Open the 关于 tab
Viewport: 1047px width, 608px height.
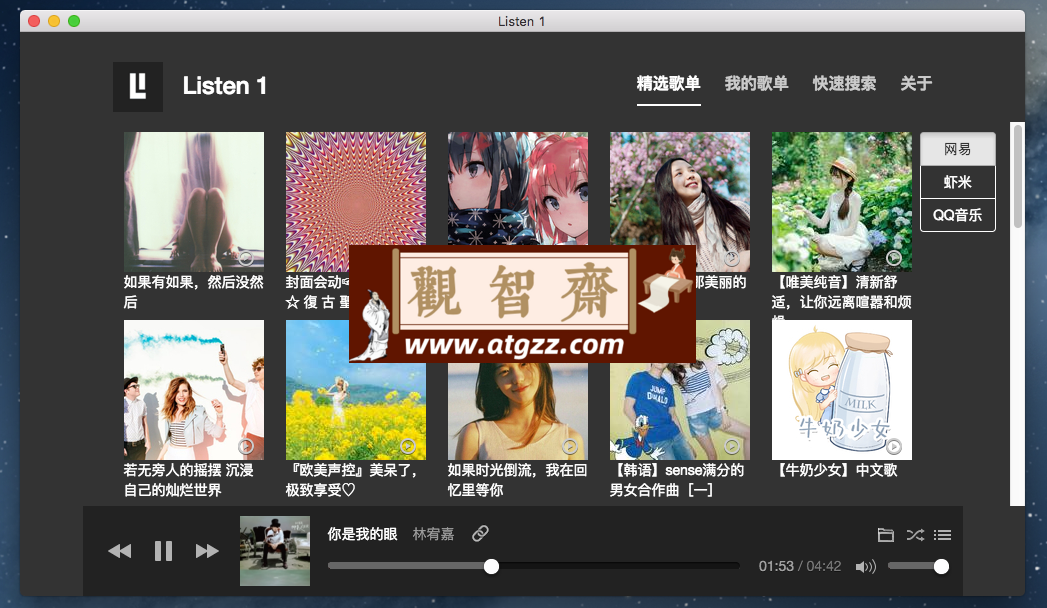click(916, 83)
